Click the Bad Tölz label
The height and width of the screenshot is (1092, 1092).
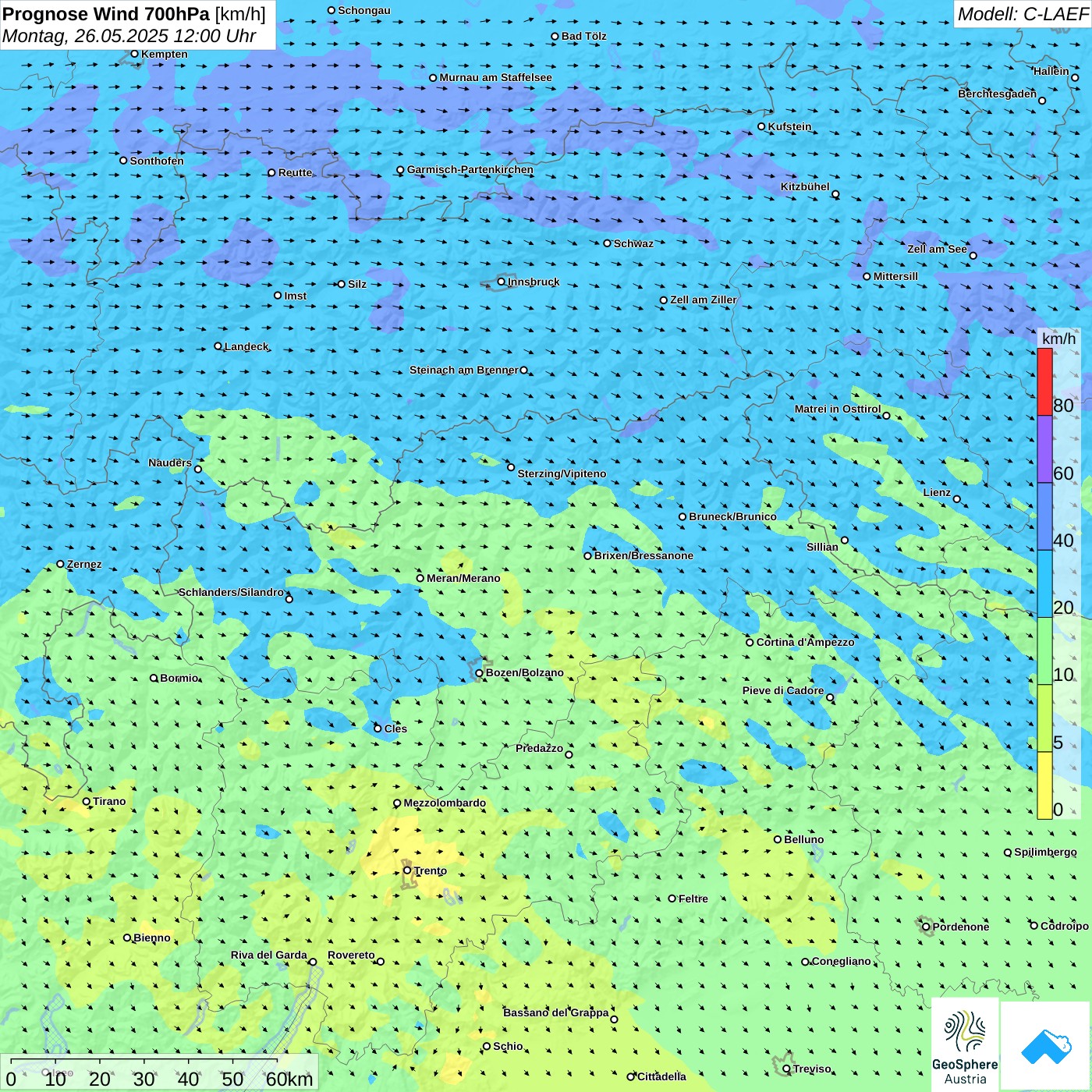coord(583,36)
